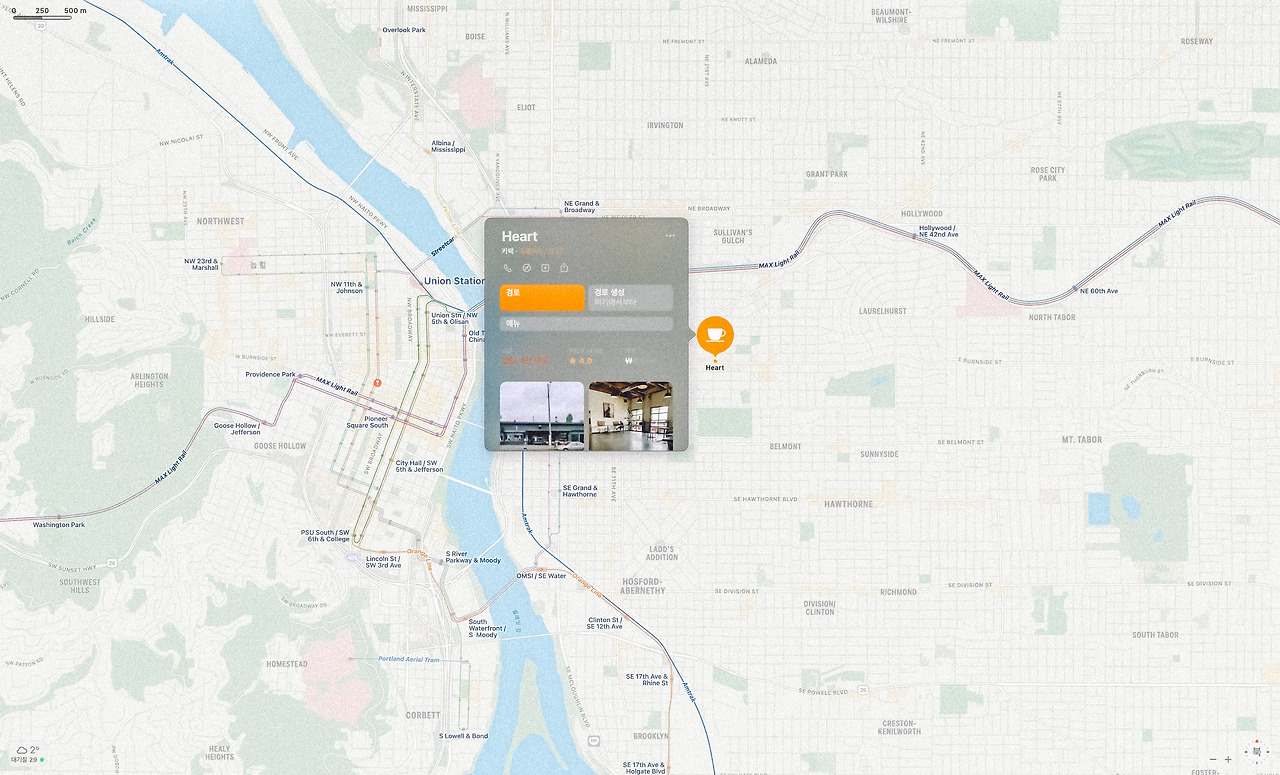This screenshot has height=775, width=1280.
Task: Click the LADD'S ADDITION neighborhood label
Action: click(661, 553)
